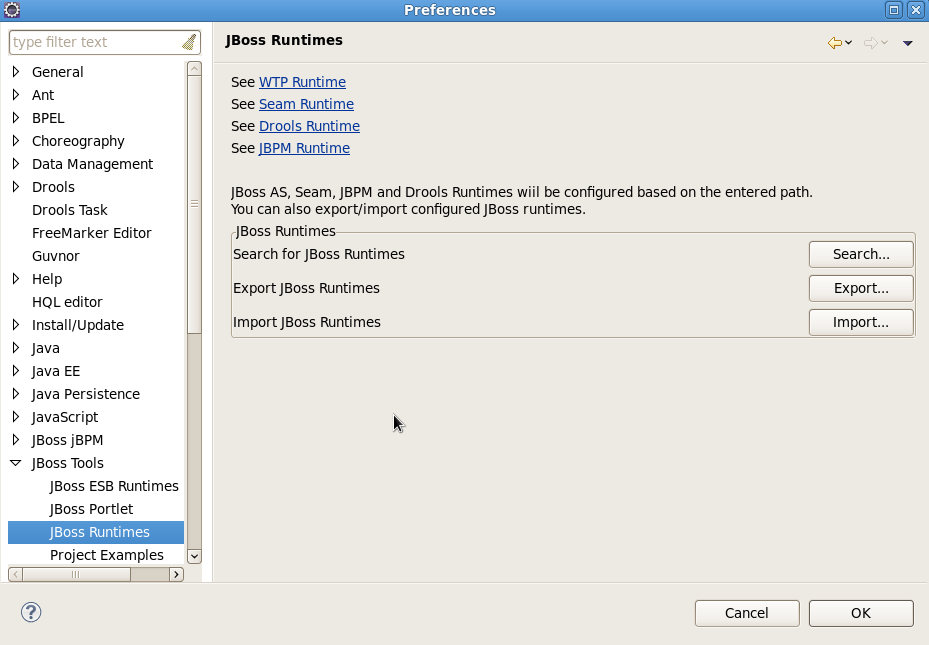The image size is (929, 645).
Task: Click the tree scroll down arrow
Action: pyautogui.click(x=194, y=556)
